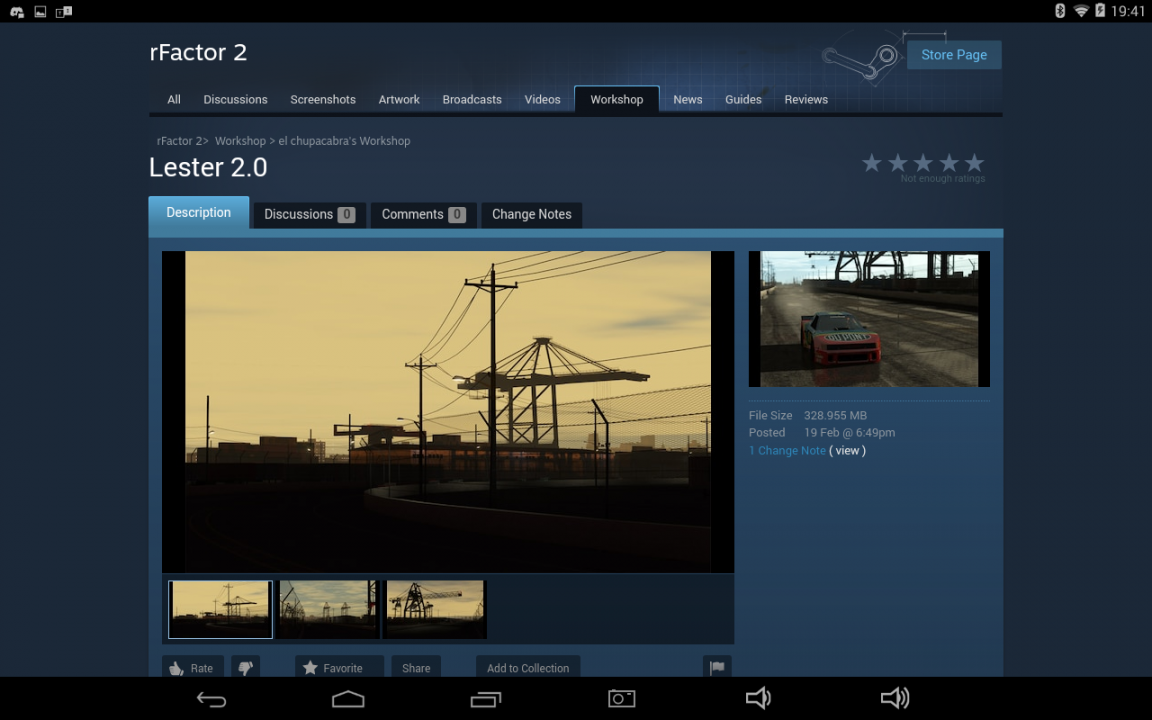Click the race car preview image

click(869, 319)
